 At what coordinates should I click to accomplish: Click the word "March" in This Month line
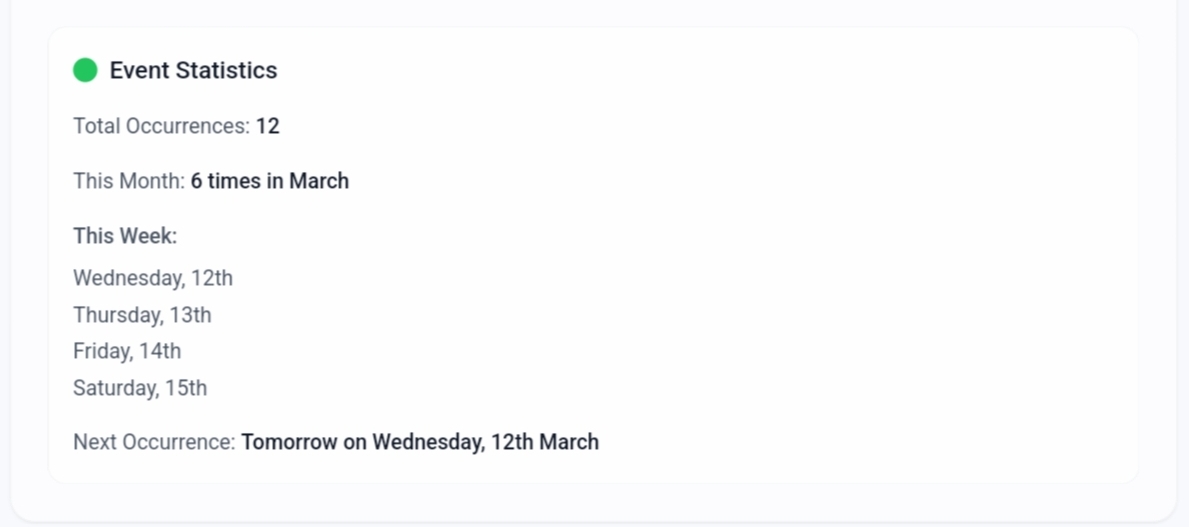tap(319, 181)
